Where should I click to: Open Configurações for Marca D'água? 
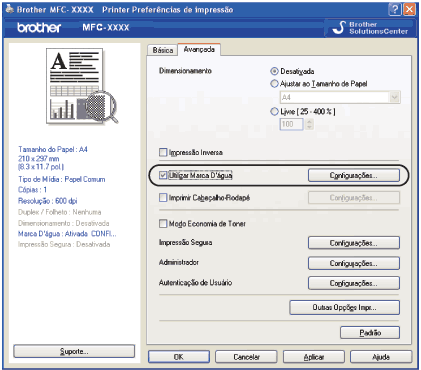(354, 175)
